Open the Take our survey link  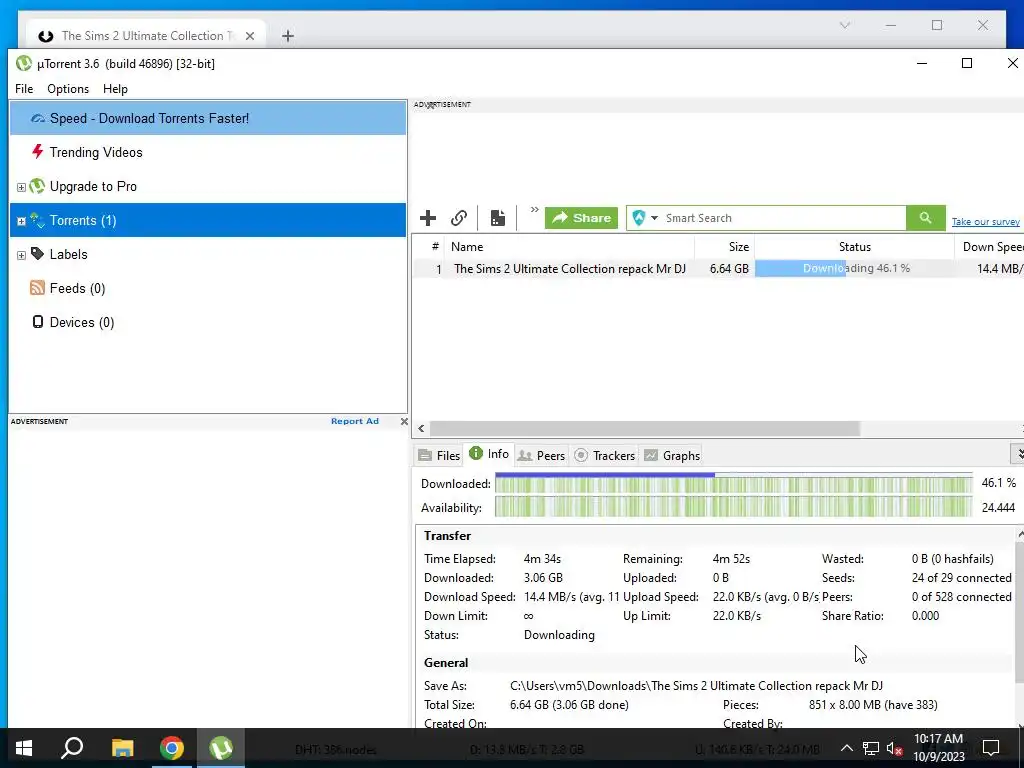pos(985,222)
